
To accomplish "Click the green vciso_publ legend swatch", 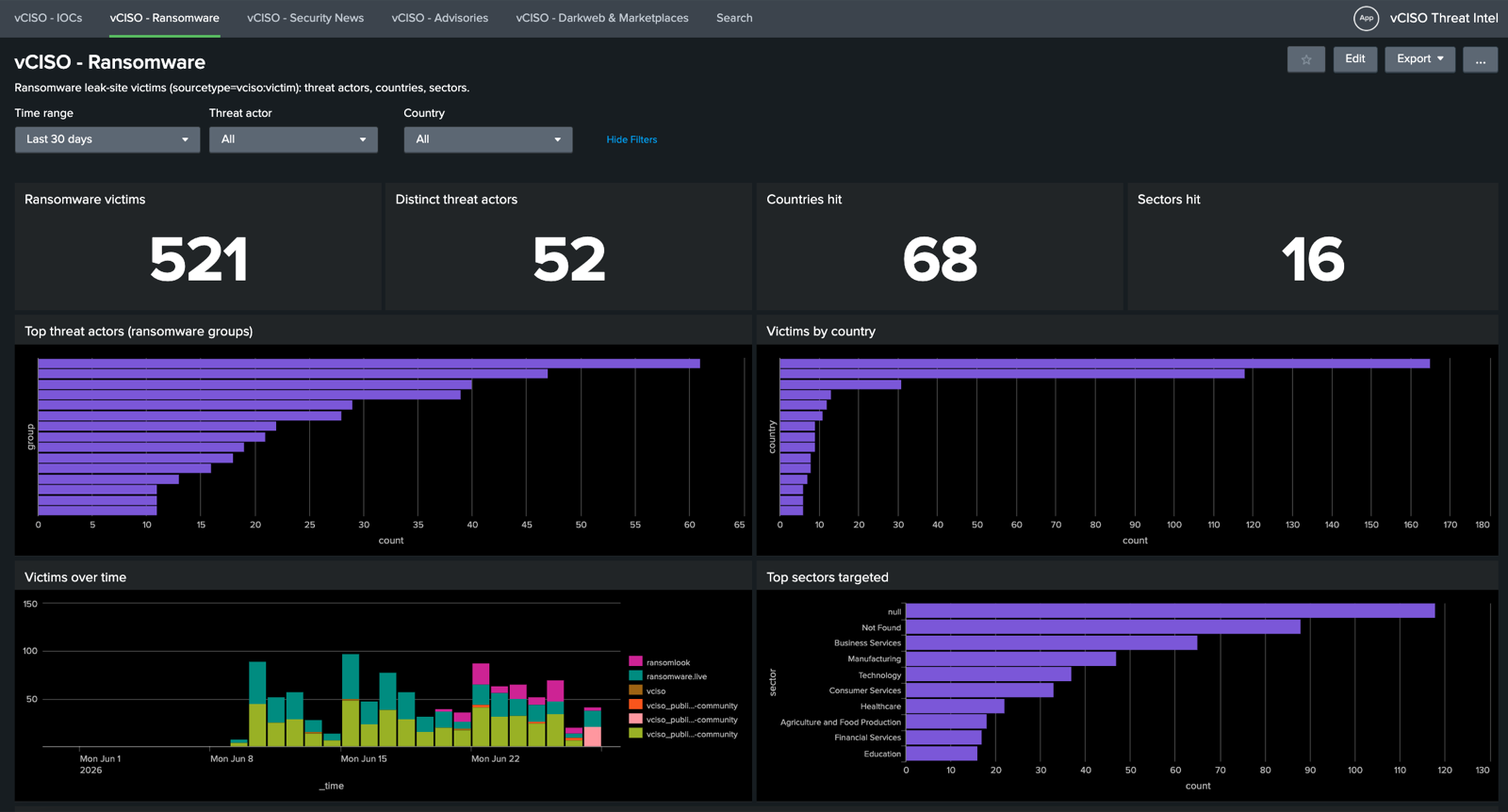I will (x=635, y=734).
